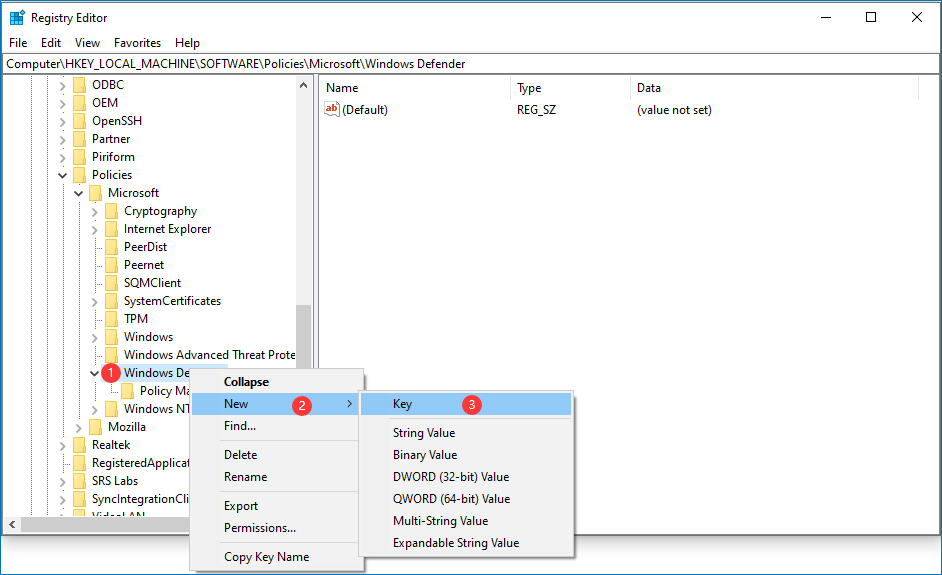Expand the Internet Explorer key
Viewport: 942px width, 575px height.
tap(94, 230)
